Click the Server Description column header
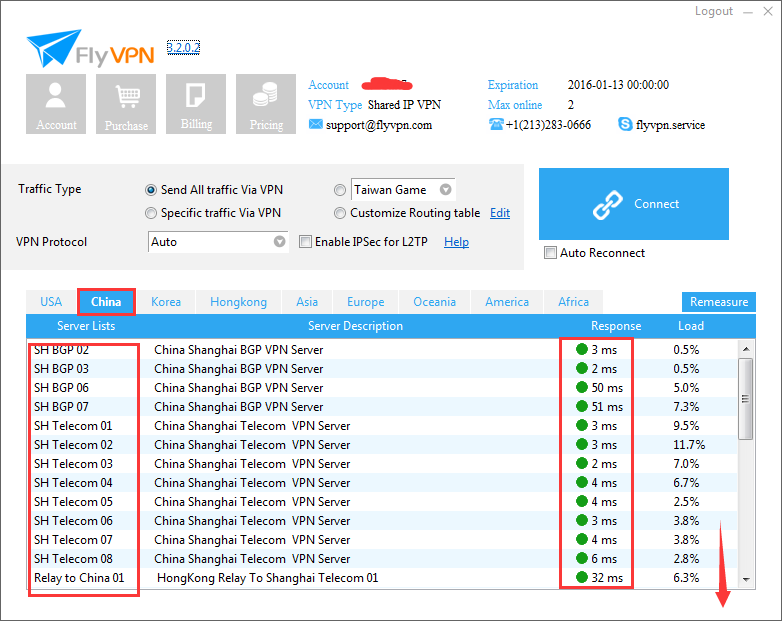Image resolution: width=782 pixels, height=621 pixels. click(355, 326)
